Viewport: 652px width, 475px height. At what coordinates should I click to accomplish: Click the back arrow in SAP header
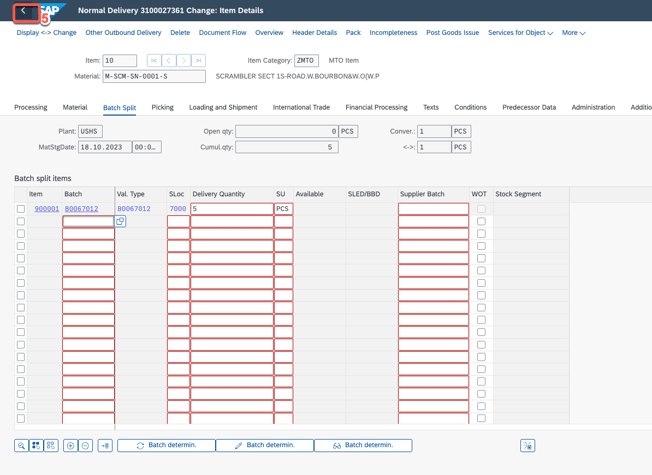[23, 11]
